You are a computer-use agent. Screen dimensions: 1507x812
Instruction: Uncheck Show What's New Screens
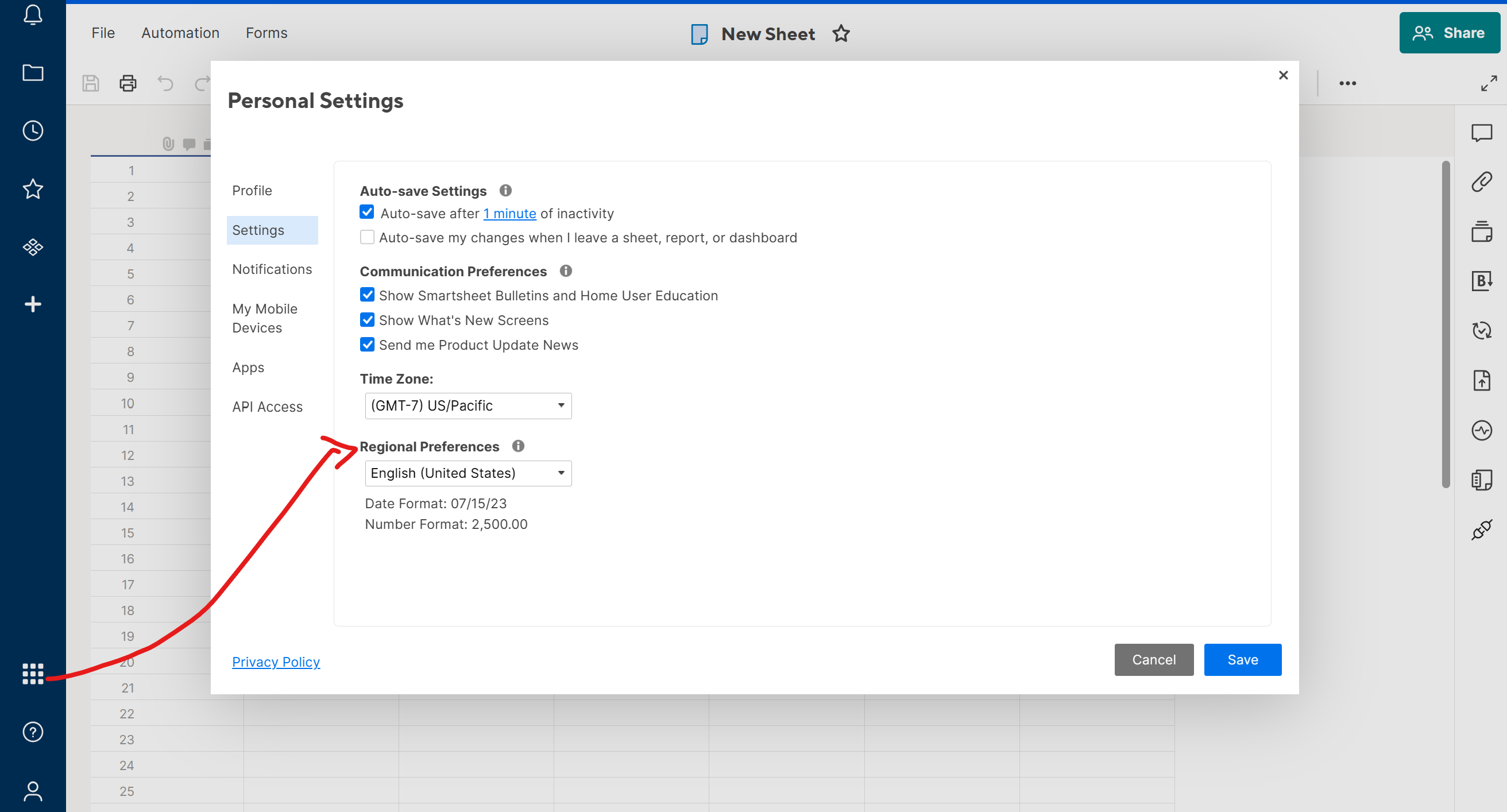[x=367, y=319]
